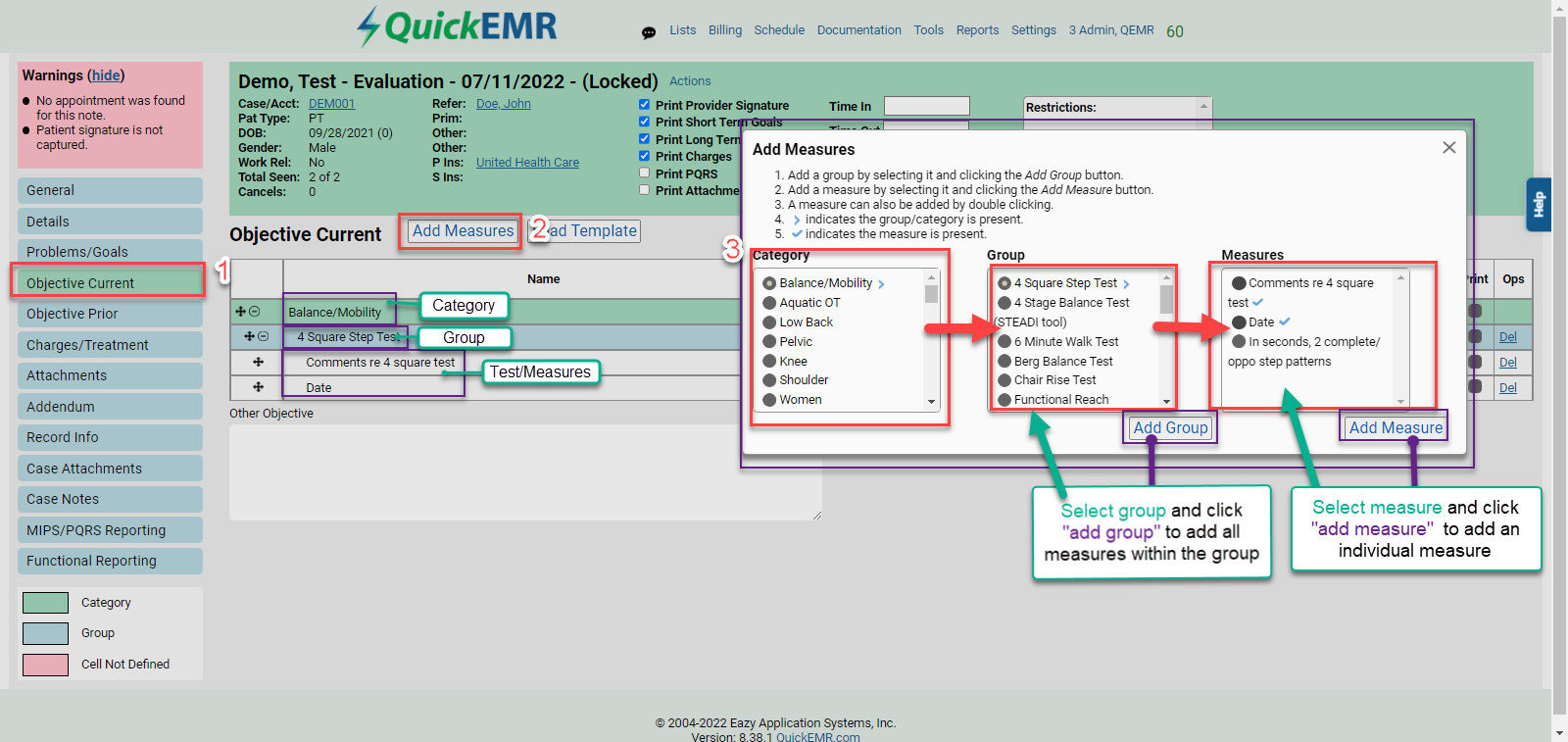Select Low Back bullet in Category list
1568x742 pixels.
[x=769, y=322]
